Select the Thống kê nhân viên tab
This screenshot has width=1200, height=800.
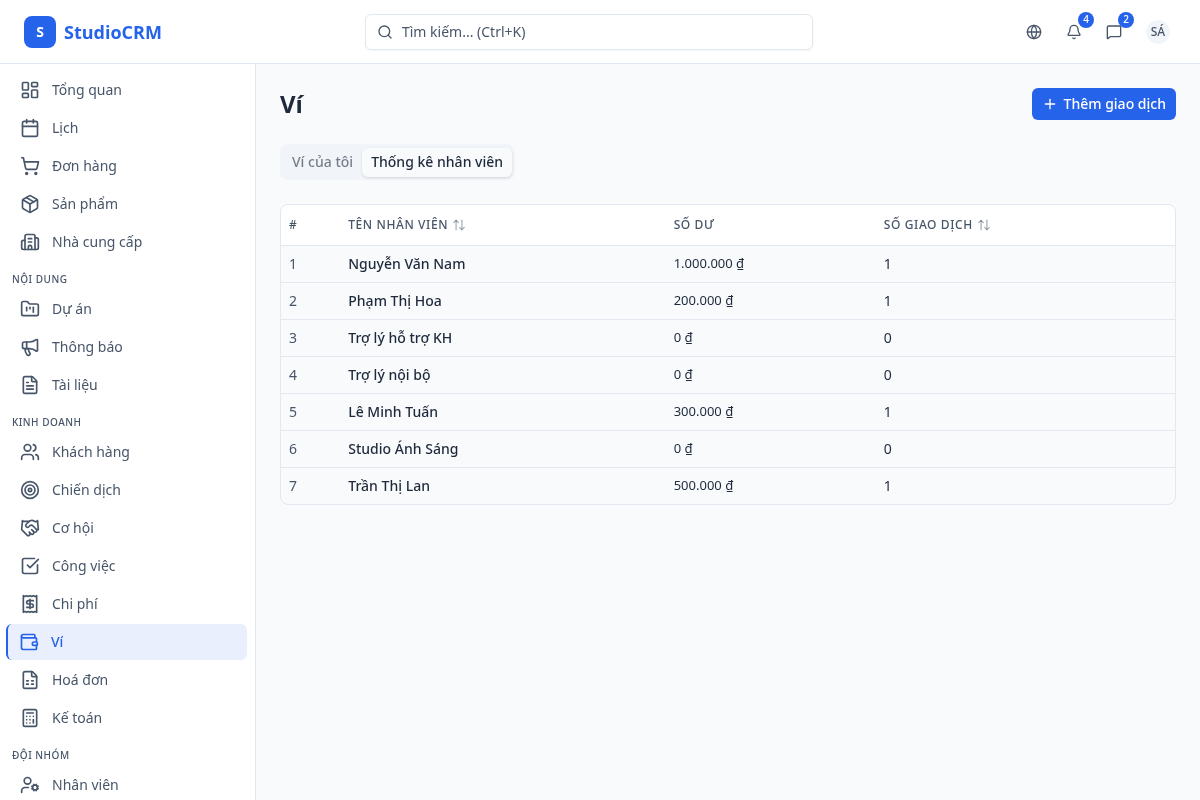click(437, 162)
